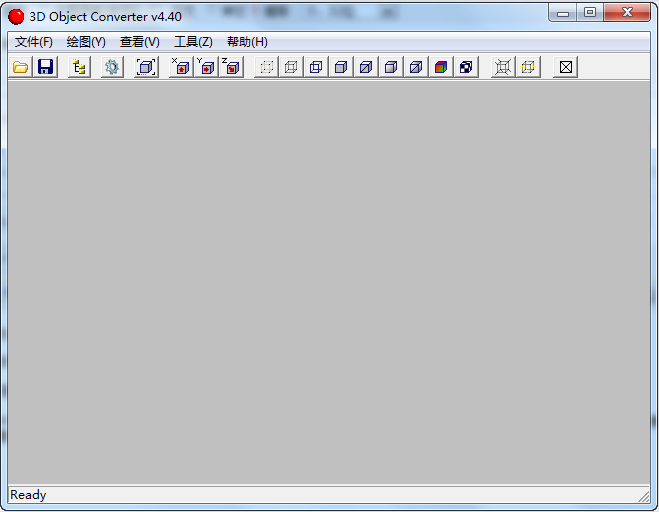Open the 帮助(H) menu
Viewport: 659px width, 512px height.
pyautogui.click(x=247, y=42)
